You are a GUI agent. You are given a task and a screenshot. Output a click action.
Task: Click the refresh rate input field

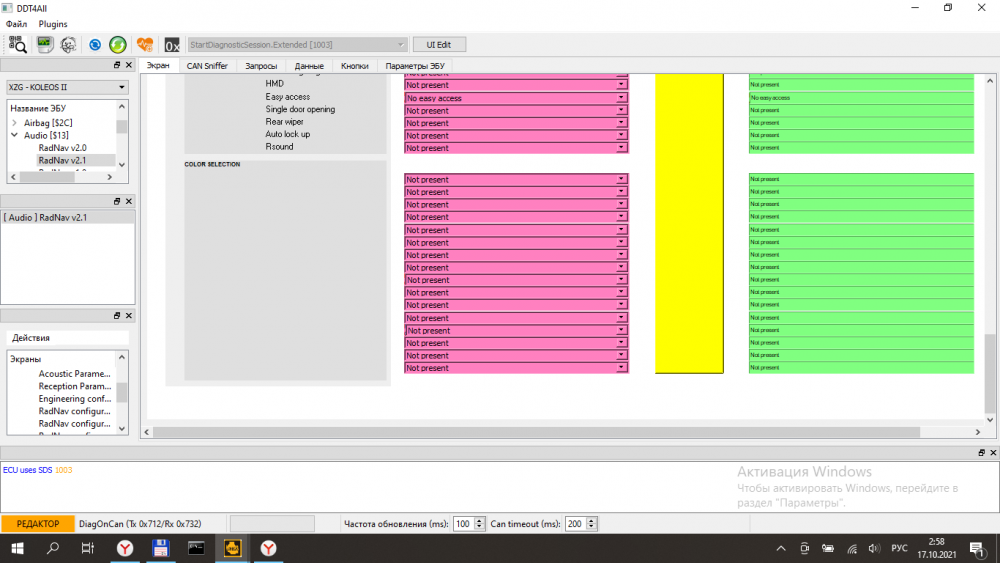(463, 523)
